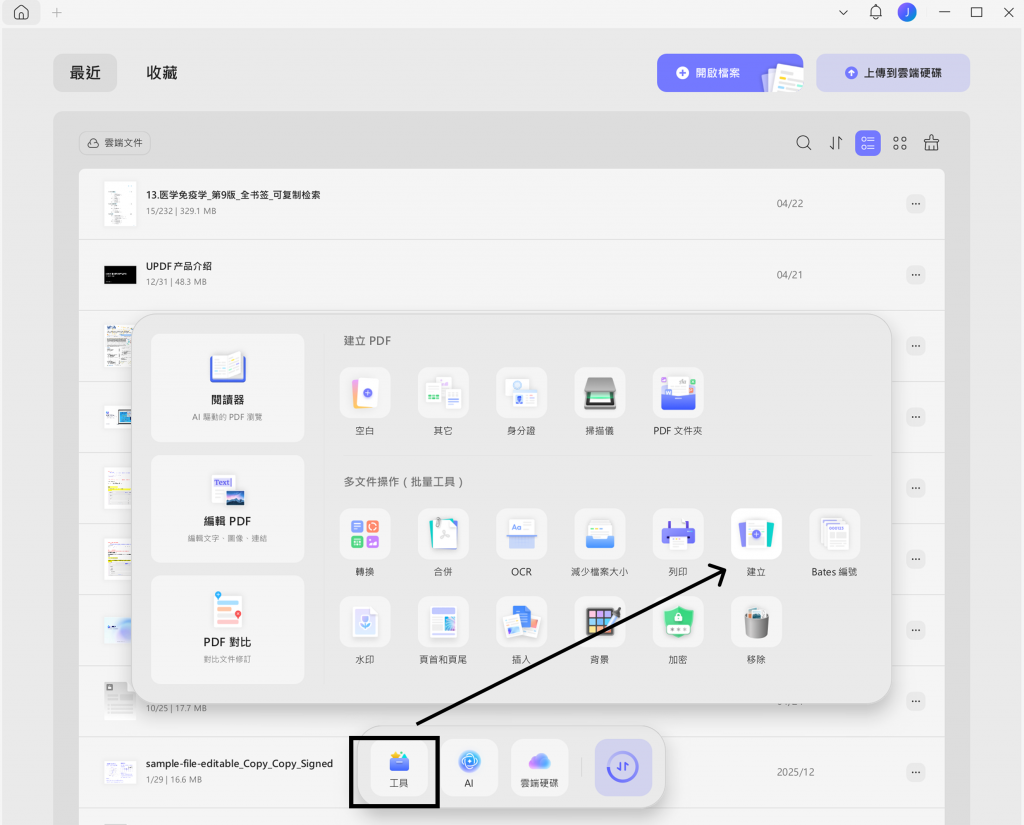The width and height of the screenshot is (1024, 825).
Task: Open the 掃描儀 scanner tool
Action: pos(600,393)
